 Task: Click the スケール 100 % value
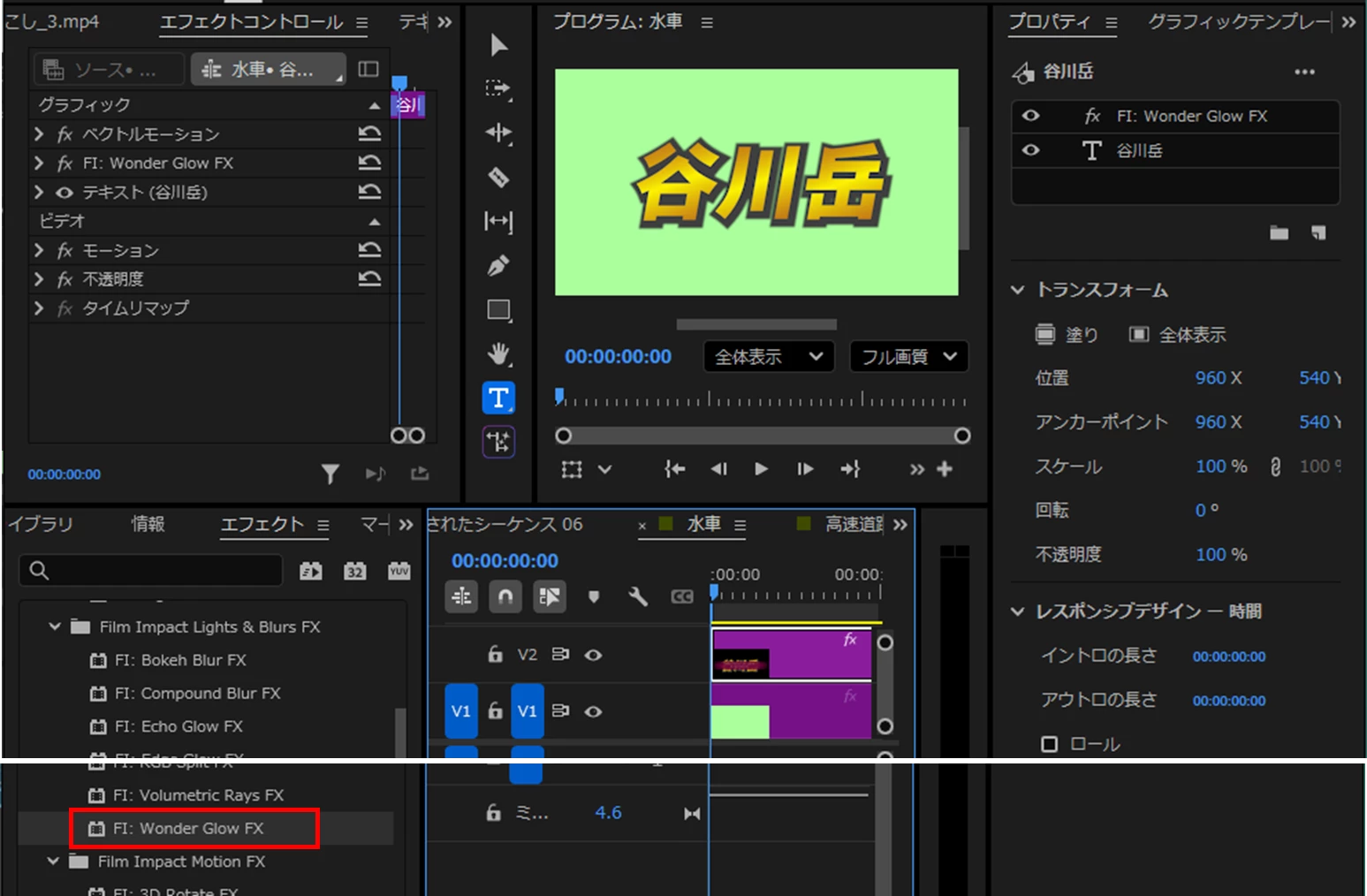pyautogui.click(x=1221, y=466)
